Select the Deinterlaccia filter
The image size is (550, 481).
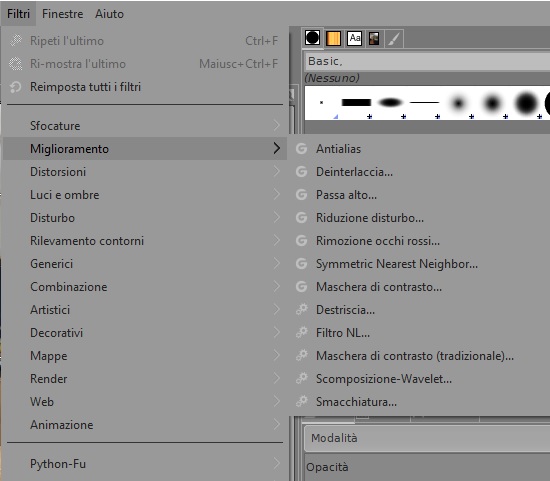click(420, 172)
